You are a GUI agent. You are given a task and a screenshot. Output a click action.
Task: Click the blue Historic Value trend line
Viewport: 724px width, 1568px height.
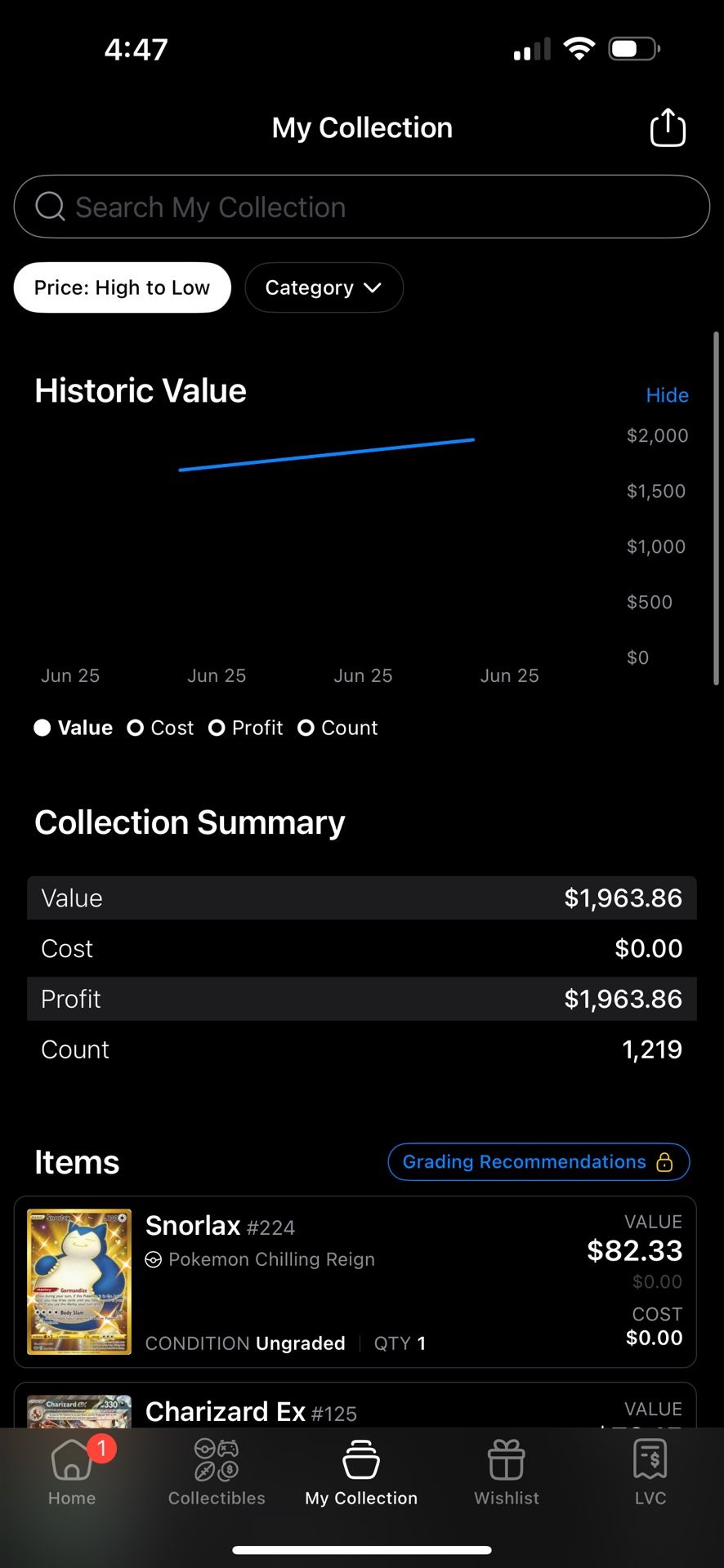[327, 455]
